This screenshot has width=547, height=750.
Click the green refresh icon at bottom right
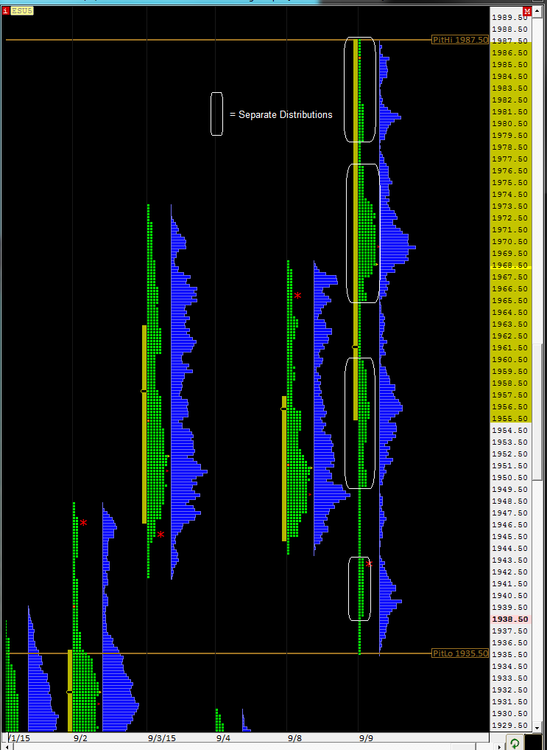[514, 743]
